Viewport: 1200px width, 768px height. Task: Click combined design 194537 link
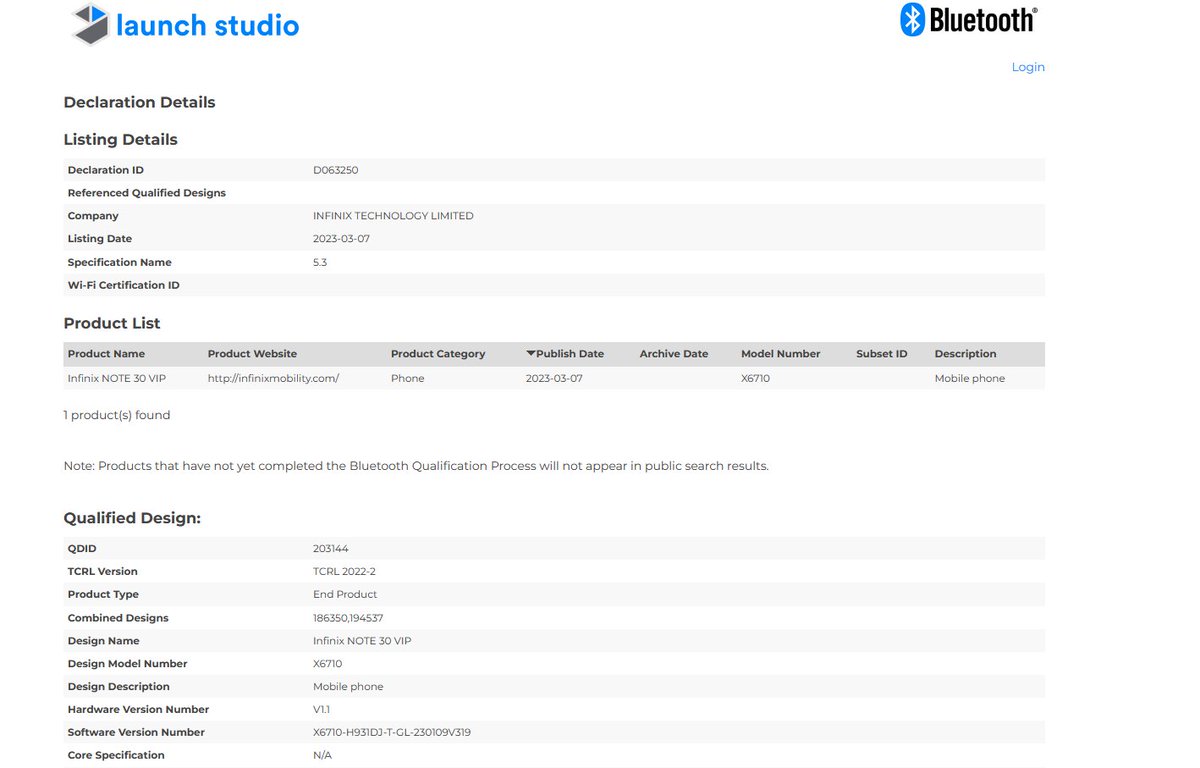tap(366, 617)
